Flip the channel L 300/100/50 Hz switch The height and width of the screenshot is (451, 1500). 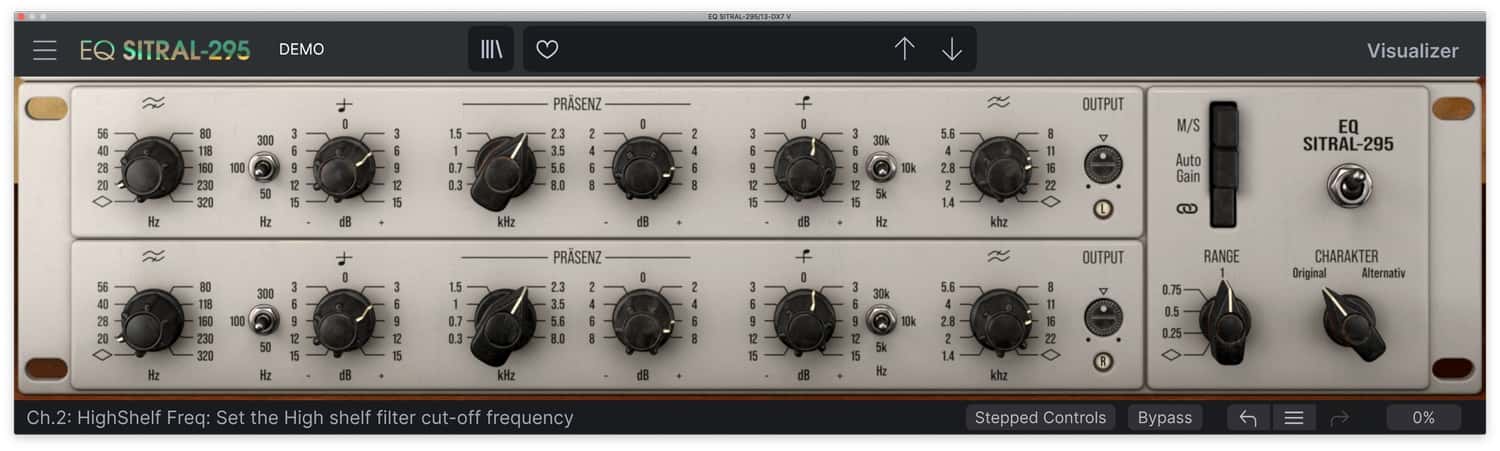click(x=264, y=167)
